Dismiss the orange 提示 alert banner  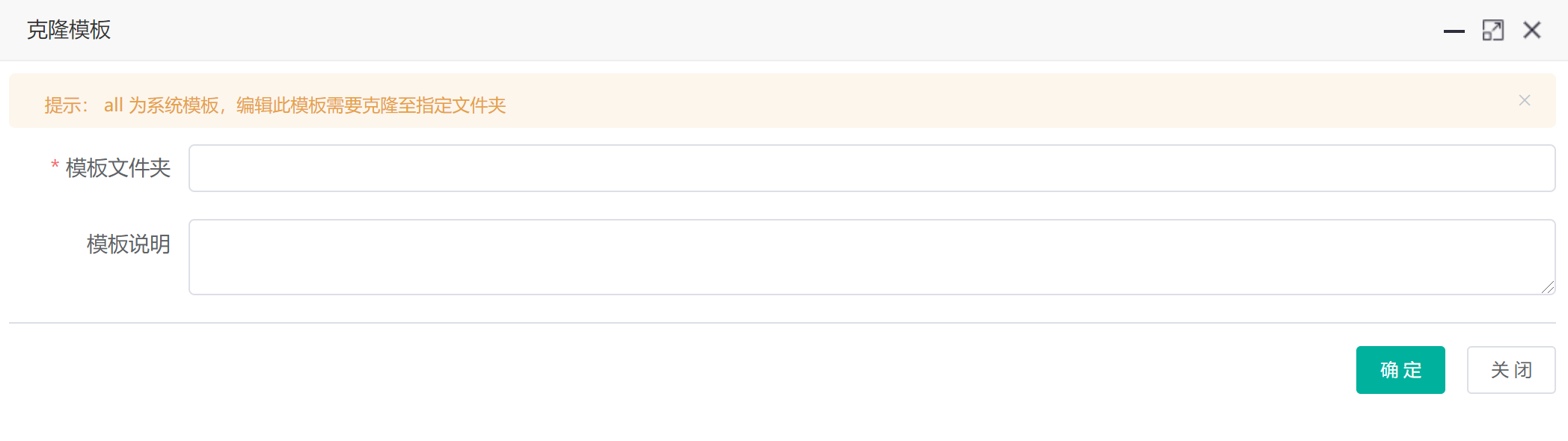click(x=1525, y=100)
